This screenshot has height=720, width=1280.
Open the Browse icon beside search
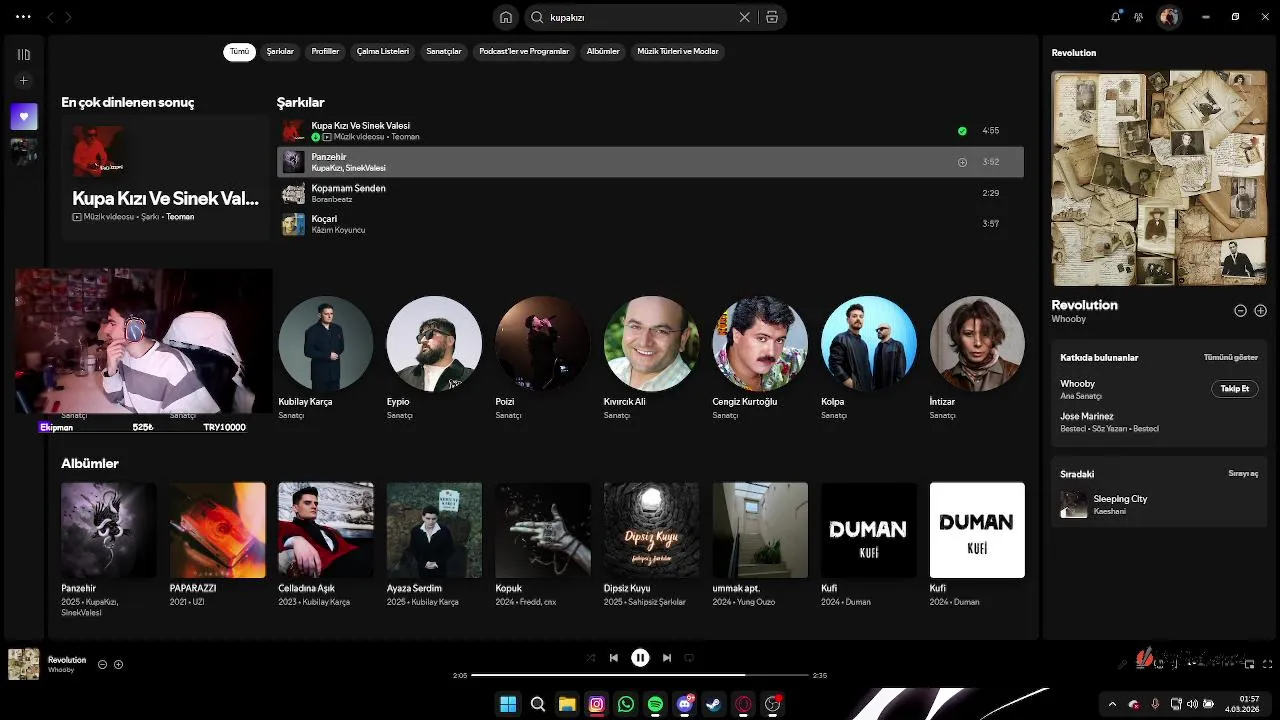click(772, 17)
